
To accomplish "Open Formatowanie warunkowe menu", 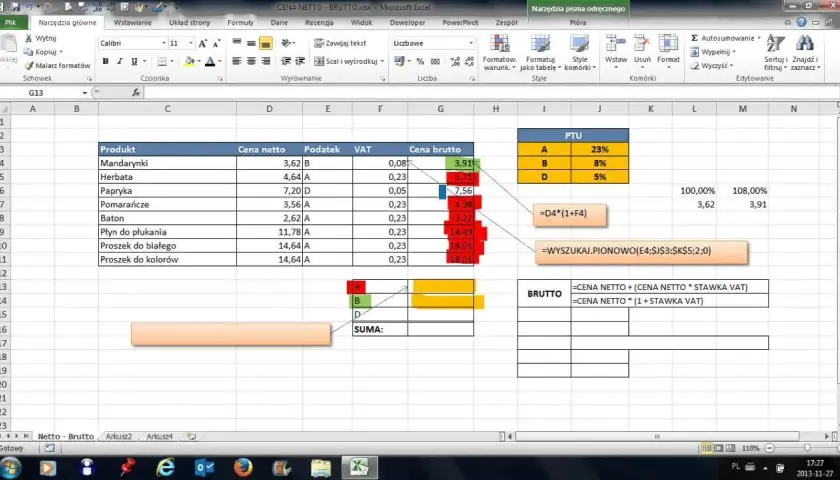I will click(x=500, y=52).
